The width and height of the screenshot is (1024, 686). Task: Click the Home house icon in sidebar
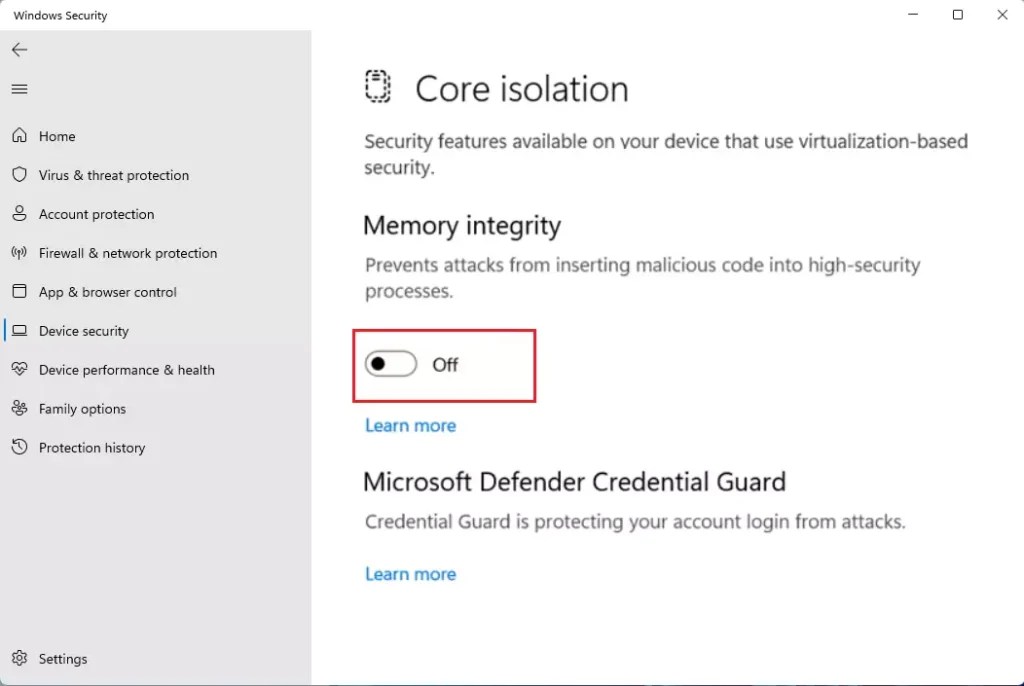(x=20, y=135)
